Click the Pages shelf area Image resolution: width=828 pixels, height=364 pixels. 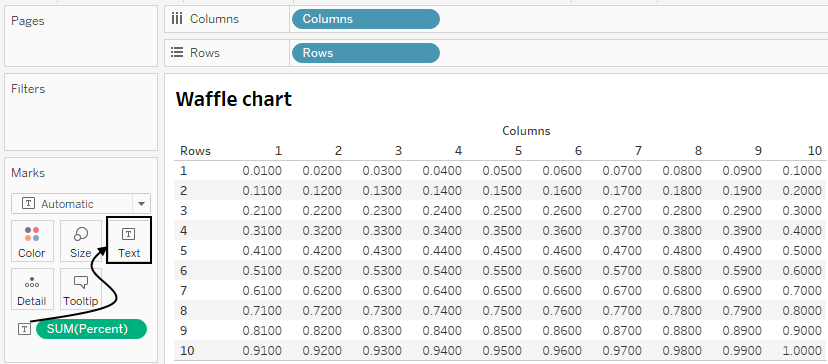click(x=81, y=36)
